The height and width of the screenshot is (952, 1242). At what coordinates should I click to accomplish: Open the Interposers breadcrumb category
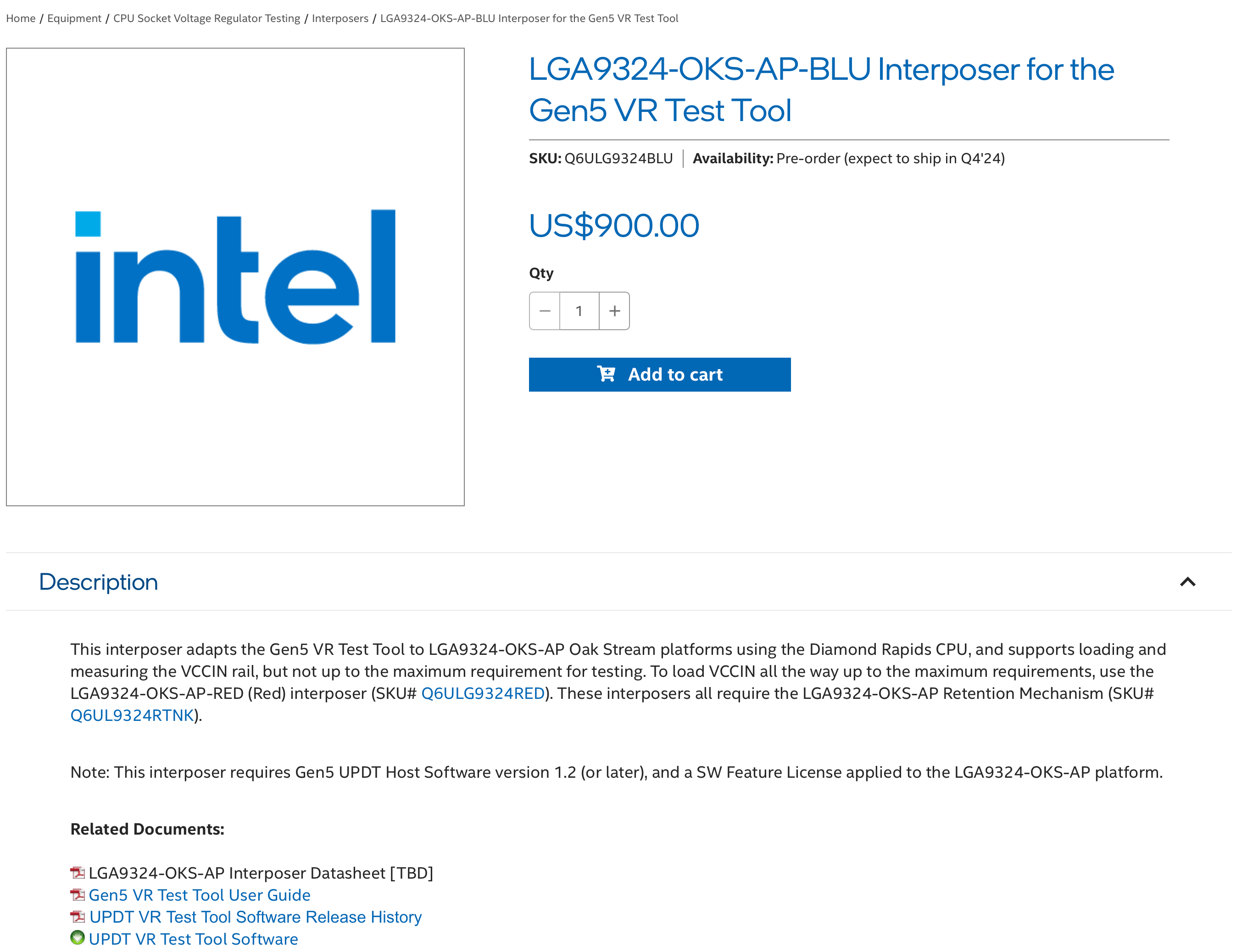(x=340, y=18)
